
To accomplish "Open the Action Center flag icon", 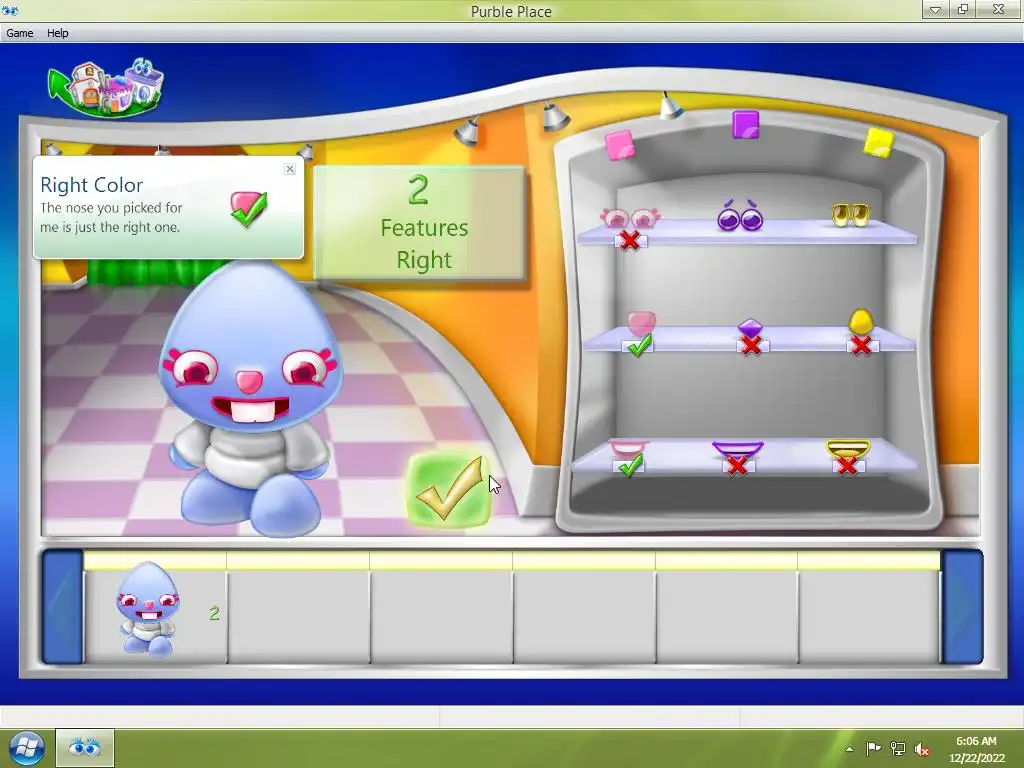I will [873, 748].
